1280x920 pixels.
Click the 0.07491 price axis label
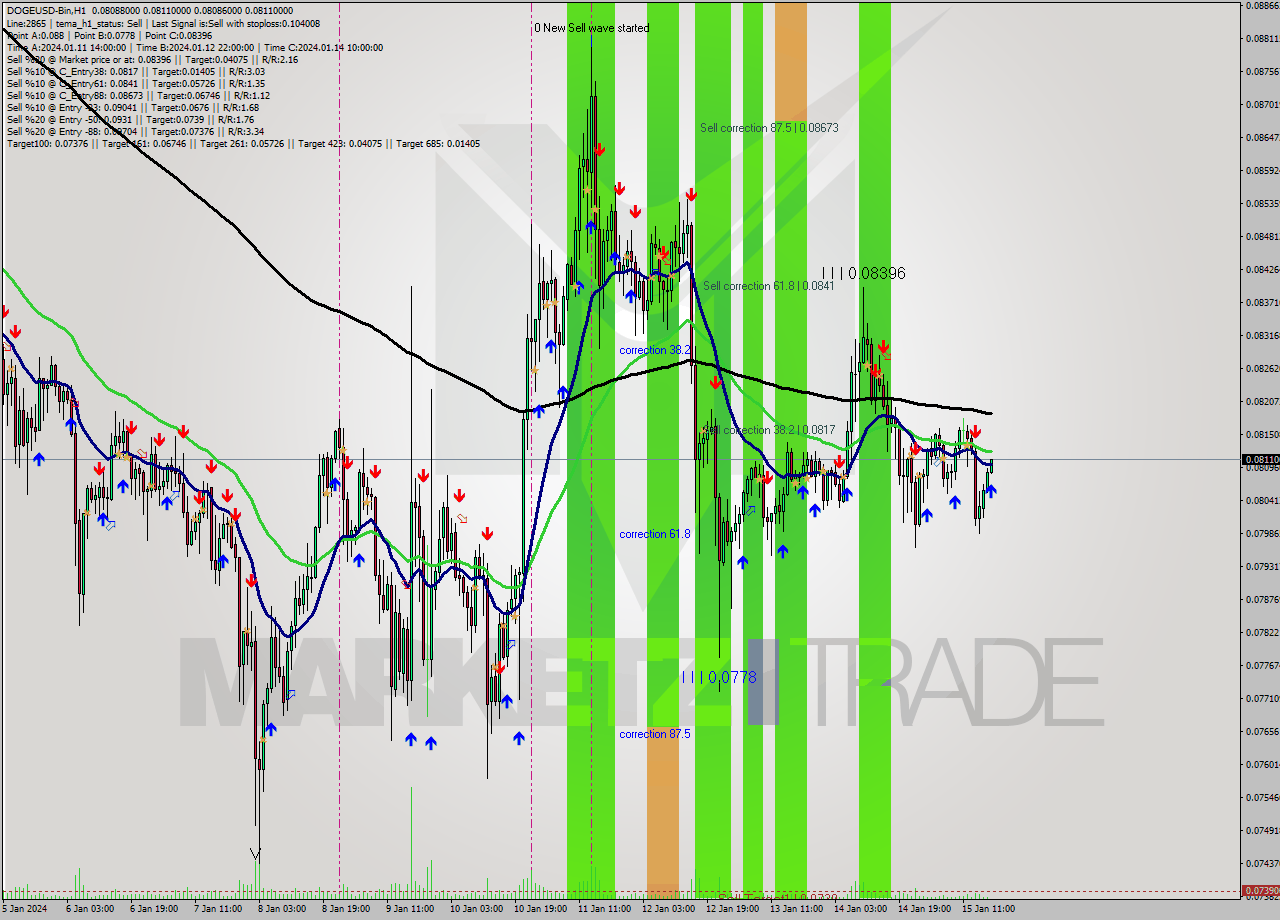[1263, 830]
